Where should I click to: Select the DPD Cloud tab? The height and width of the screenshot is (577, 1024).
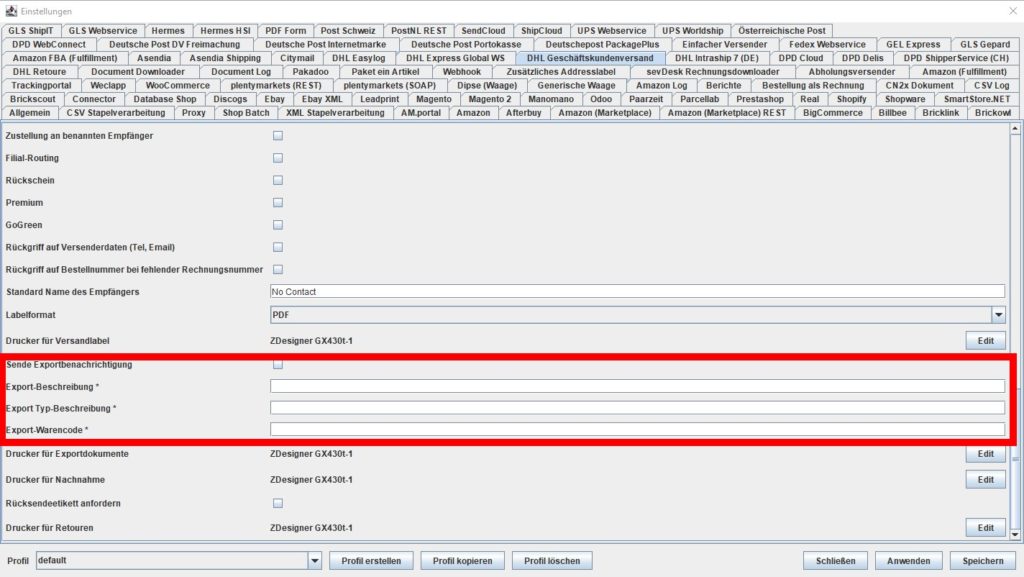point(801,58)
